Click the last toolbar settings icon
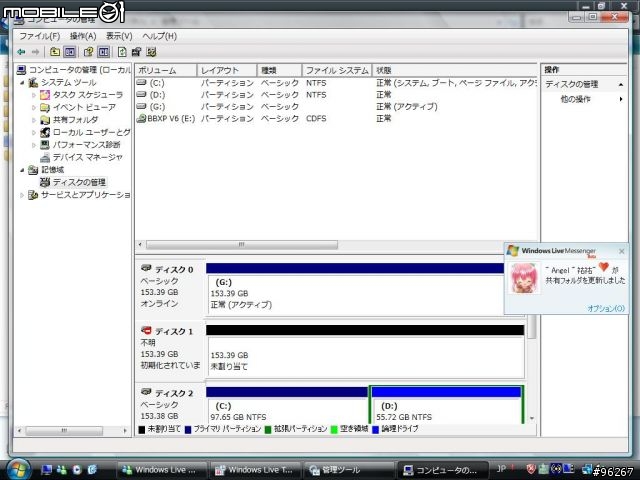This screenshot has height=480, width=640. coord(151,52)
